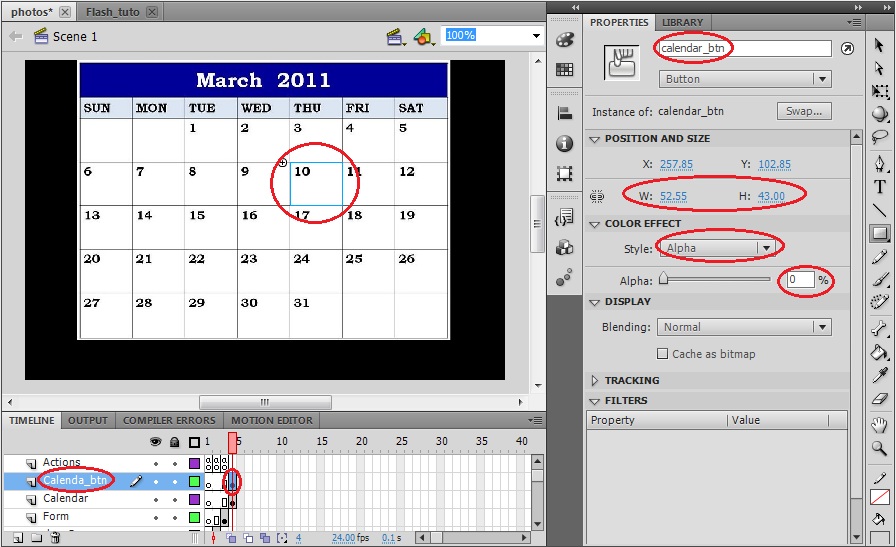The width and height of the screenshot is (896, 547).
Task: Open the Align panel icon
Action: tap(565, 113)
